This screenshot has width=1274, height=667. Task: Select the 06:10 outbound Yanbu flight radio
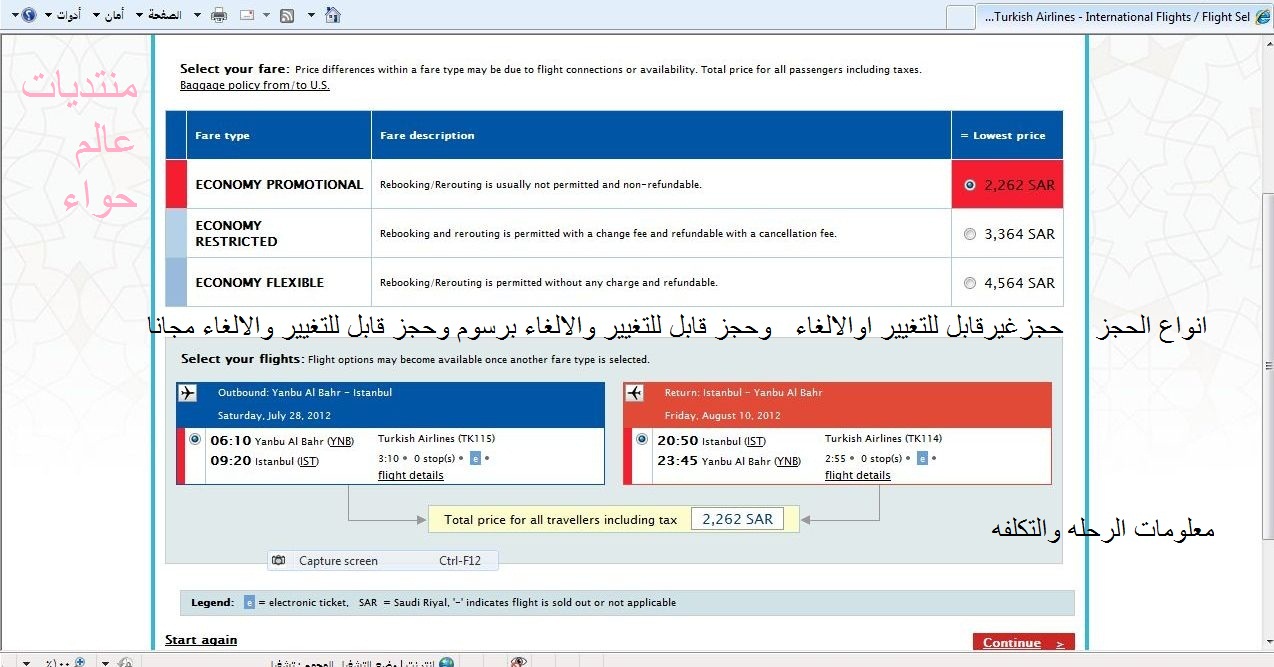click(194, 439)
